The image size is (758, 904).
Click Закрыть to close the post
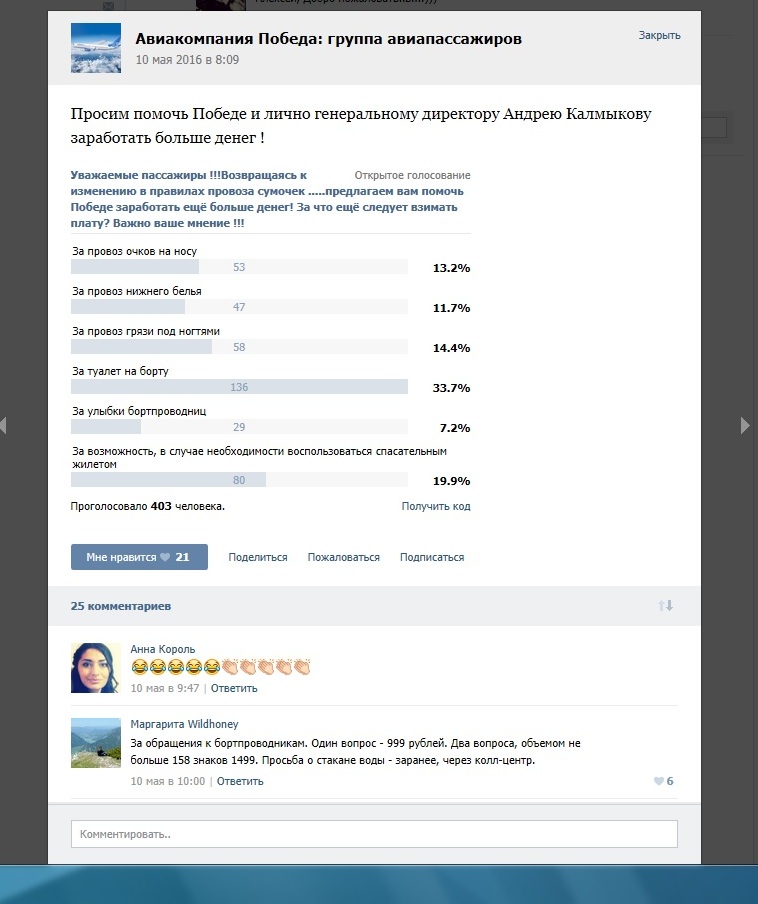pyautogui.click(x=659, y=35)
